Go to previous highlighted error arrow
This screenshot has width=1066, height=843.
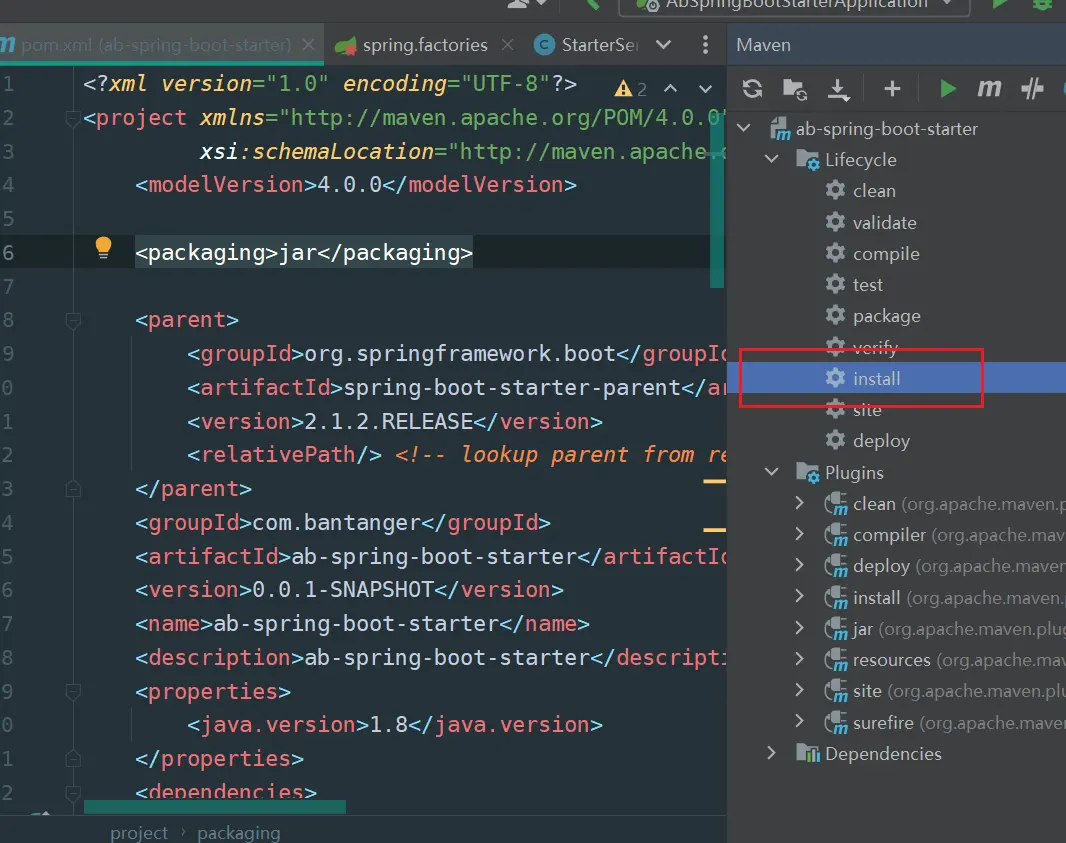(671, 89)
